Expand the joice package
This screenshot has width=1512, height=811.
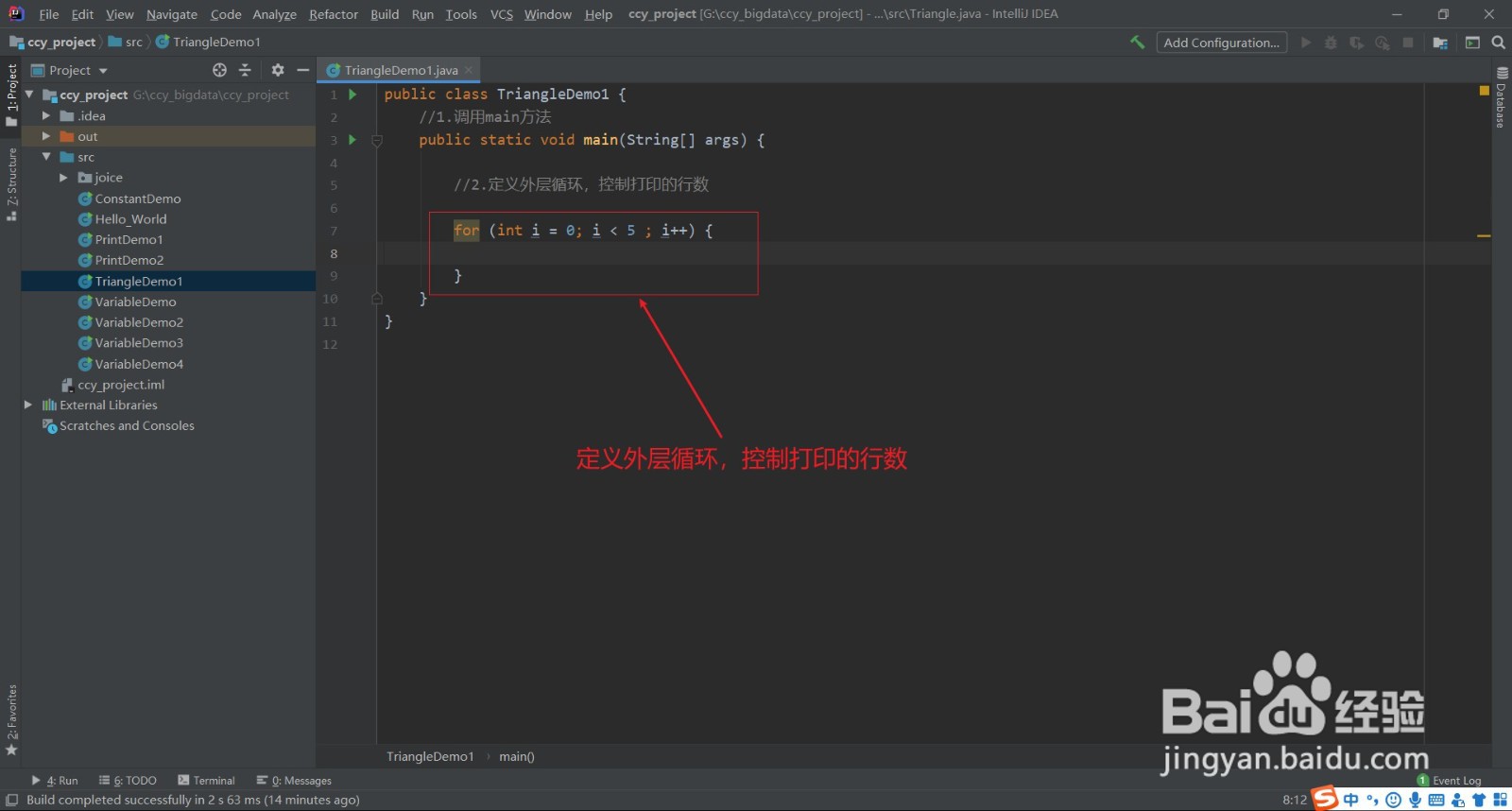(x=63, y=178)
